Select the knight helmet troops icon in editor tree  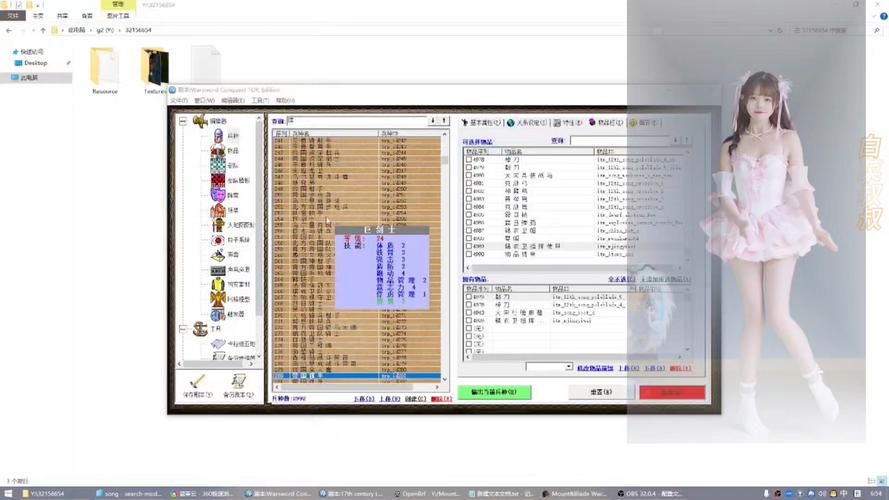[218, 135]
